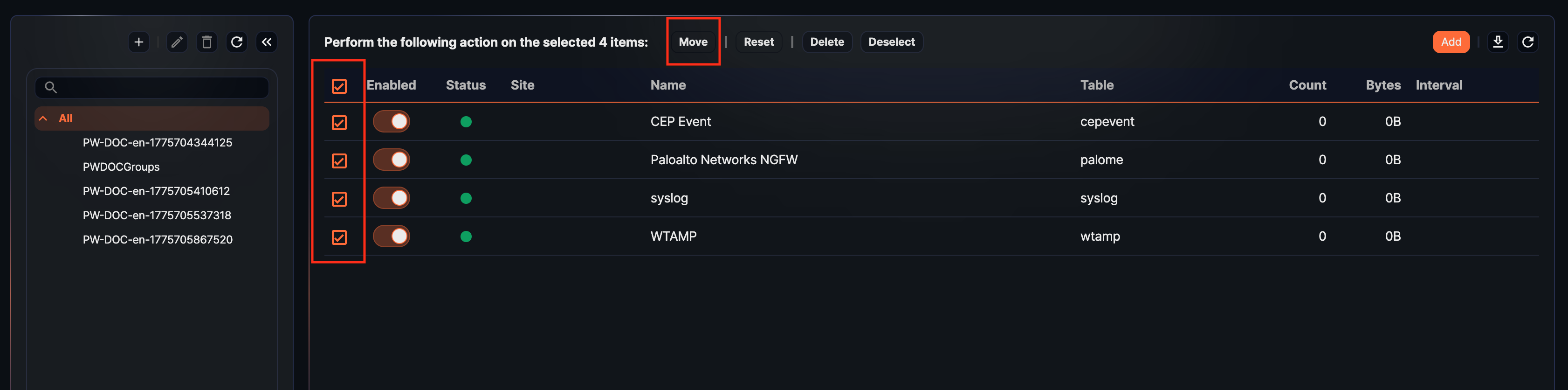Refresh the group list with the sidebar refresh icon

pyautogui.click(x=237, y=42)
